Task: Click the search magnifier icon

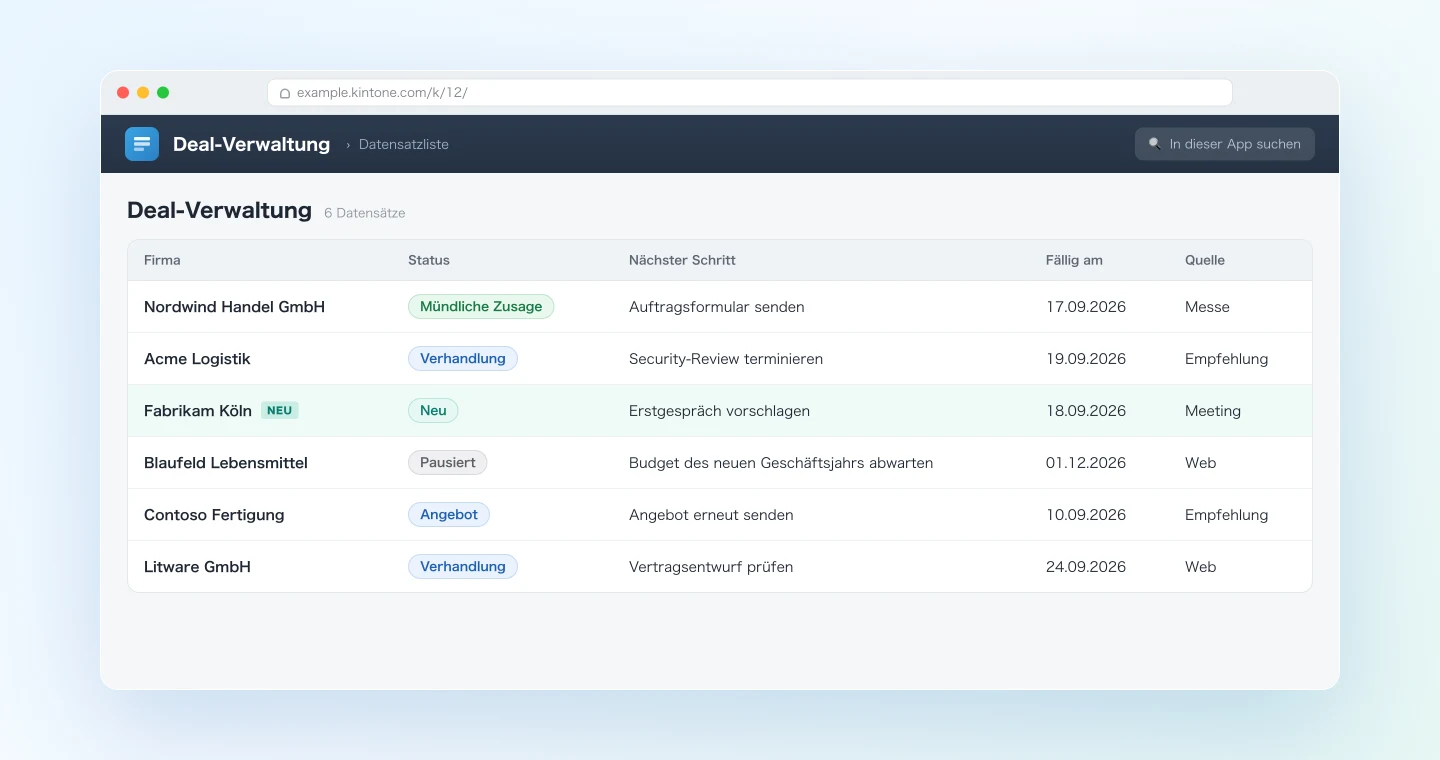Action: point(1155,144)
